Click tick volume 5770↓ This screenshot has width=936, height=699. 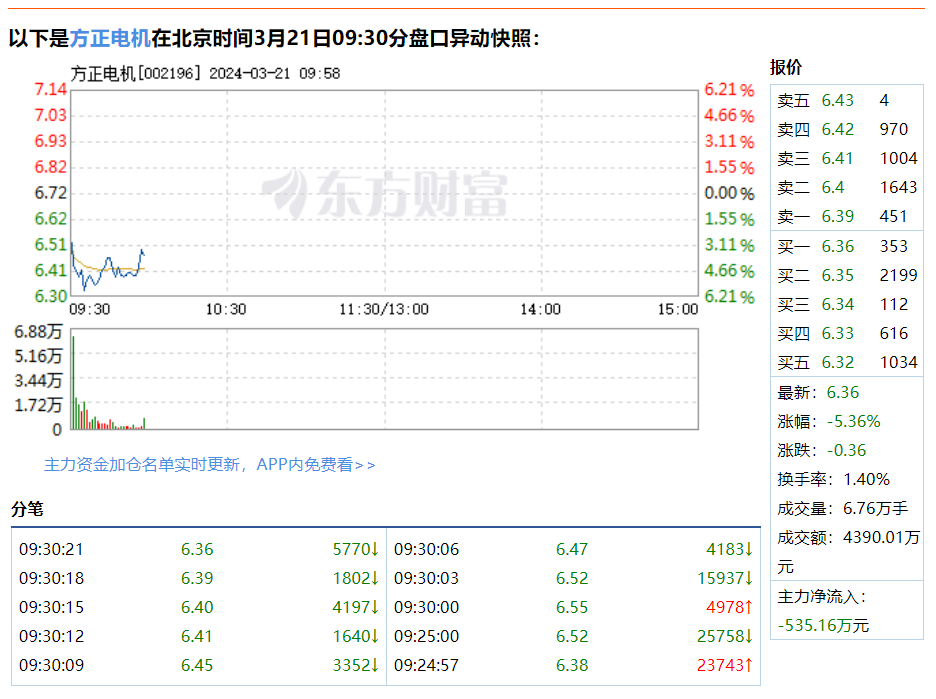pos(356,549)
